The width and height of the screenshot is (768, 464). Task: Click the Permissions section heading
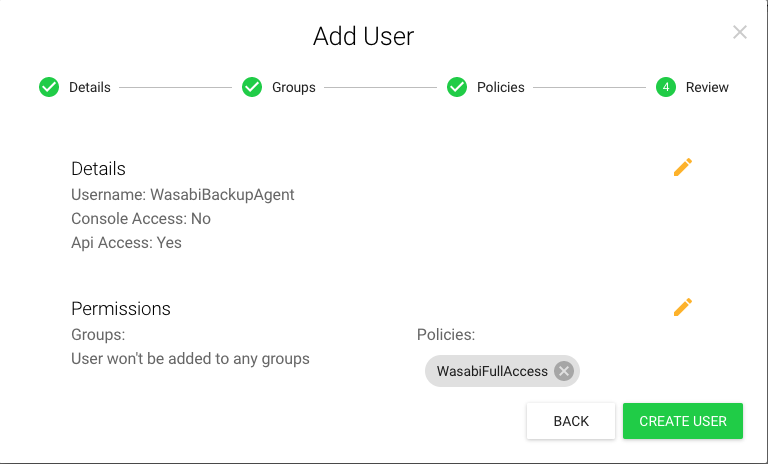tap(121, 309)
